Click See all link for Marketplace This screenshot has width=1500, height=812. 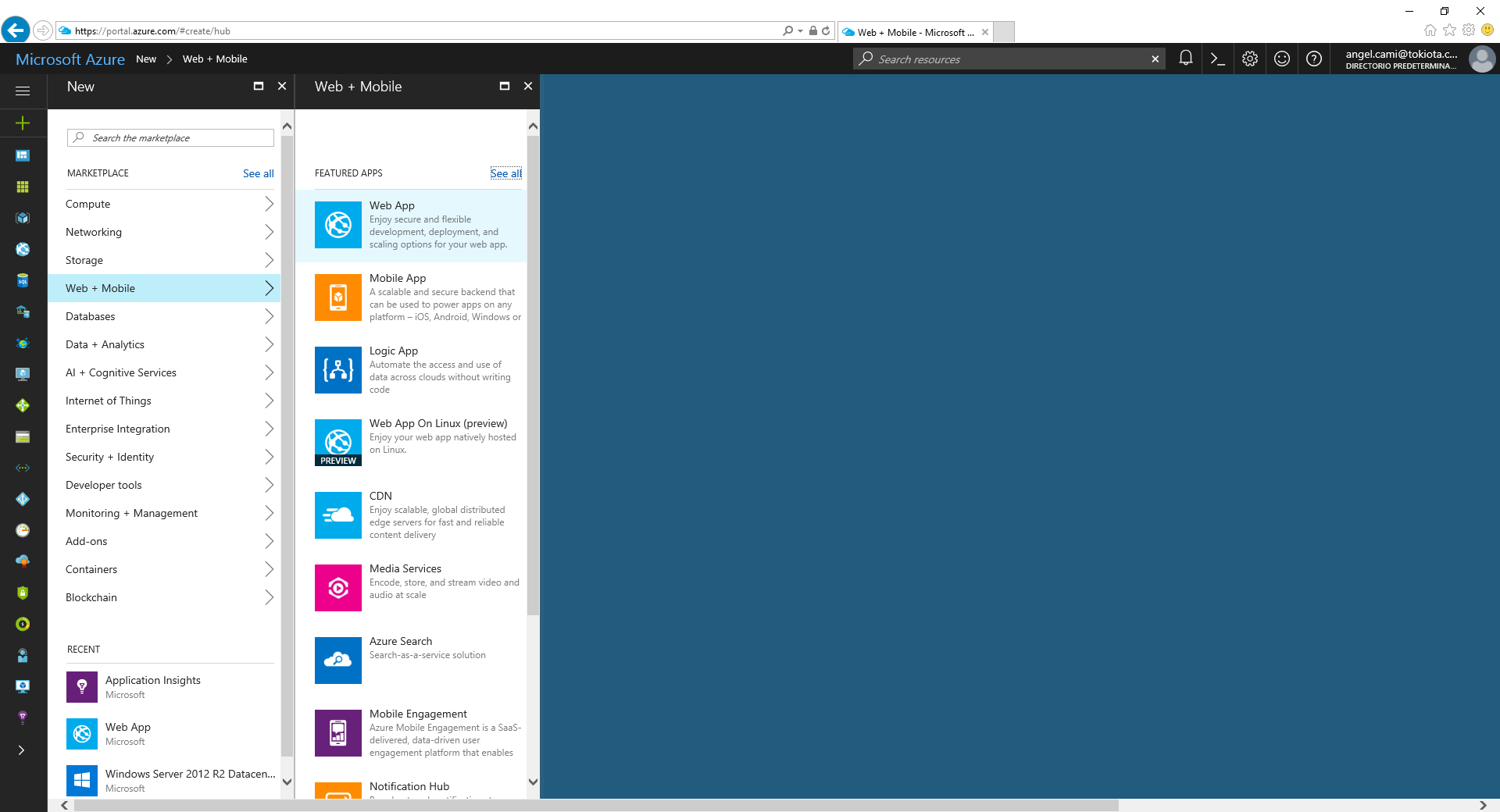pos(258,173)
